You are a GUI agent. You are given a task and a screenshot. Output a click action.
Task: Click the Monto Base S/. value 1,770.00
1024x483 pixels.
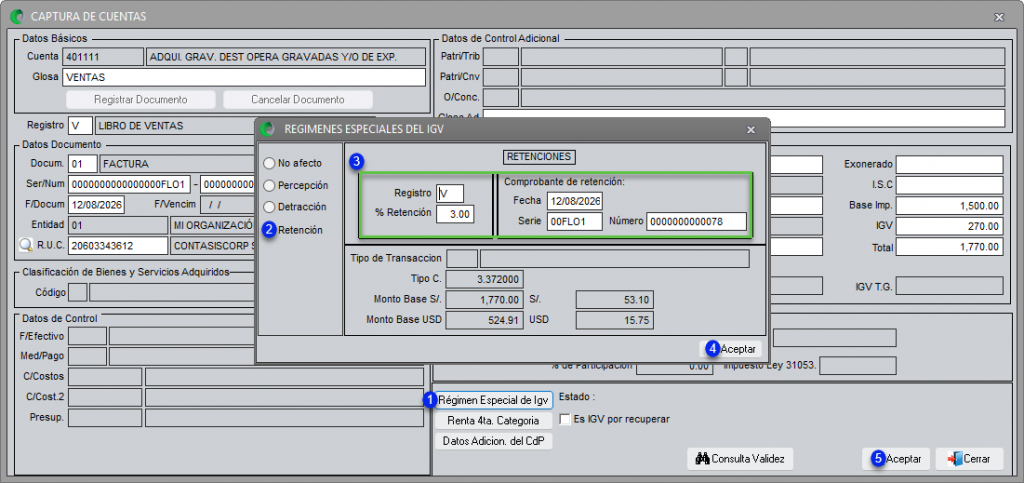[484, 300]
